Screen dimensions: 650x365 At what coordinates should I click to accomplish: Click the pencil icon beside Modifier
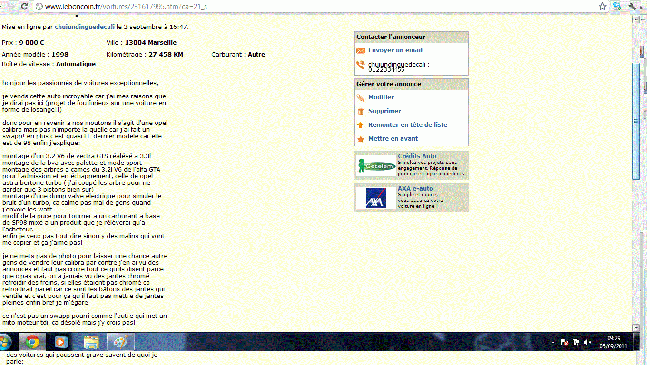pyautogui.click(x=360, y=97)
